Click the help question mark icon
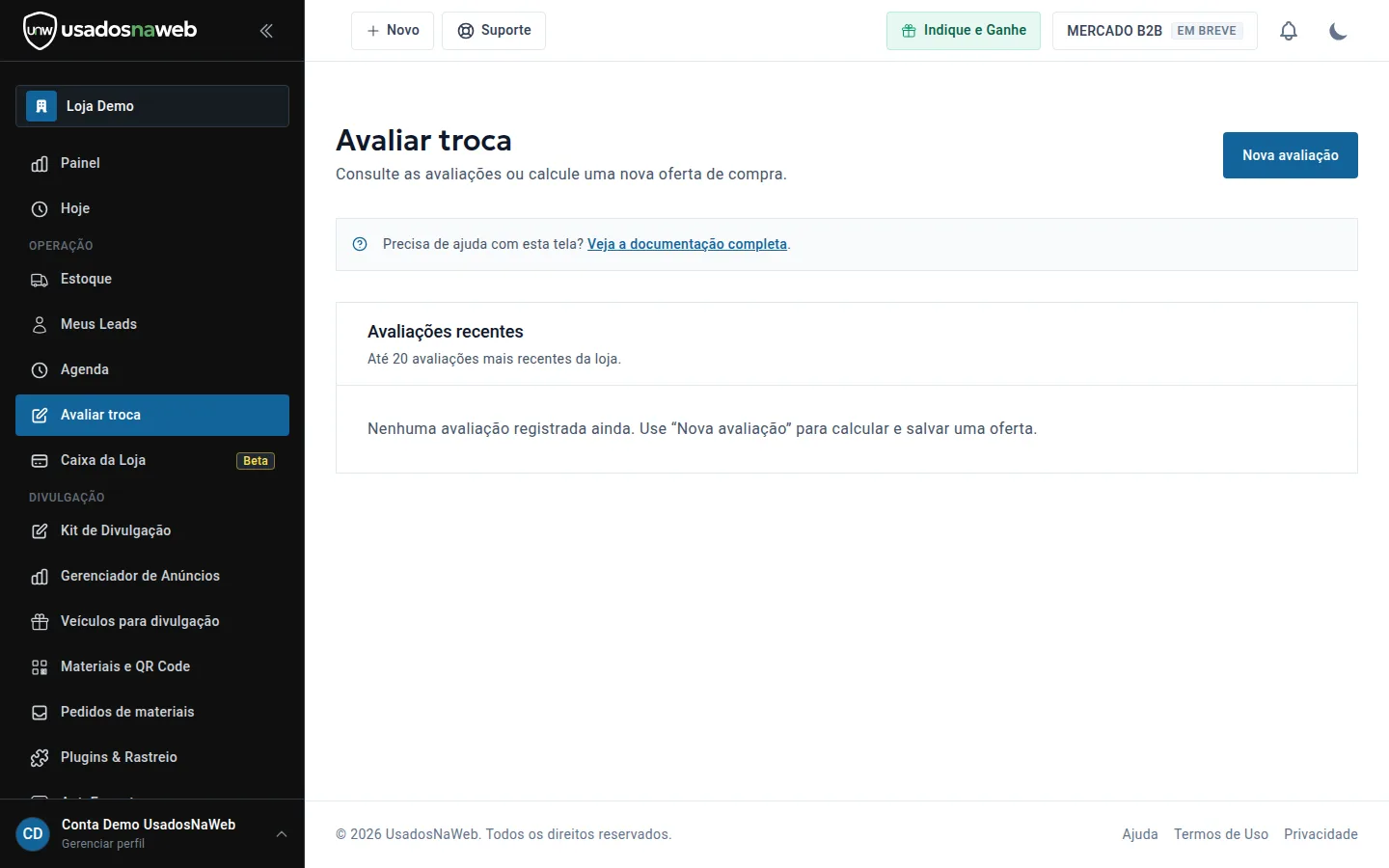 (x=360, y=244)
